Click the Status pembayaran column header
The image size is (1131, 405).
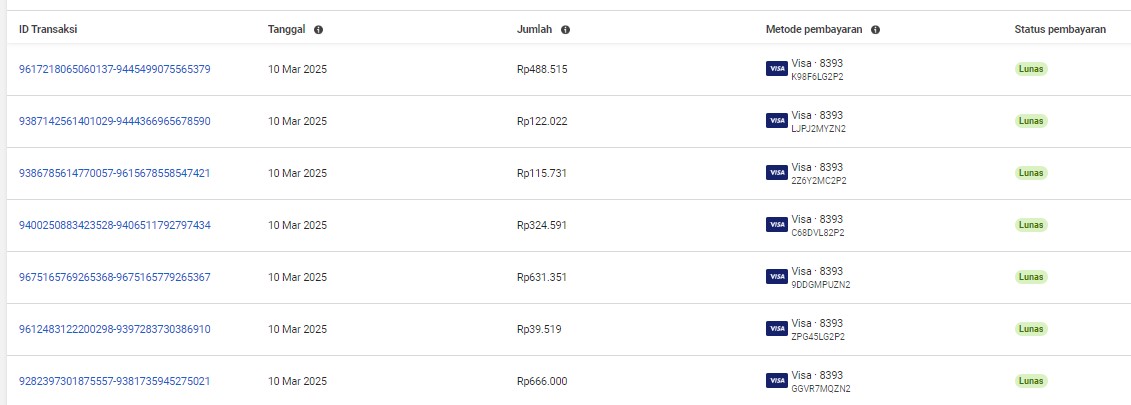click(1059, 30)
